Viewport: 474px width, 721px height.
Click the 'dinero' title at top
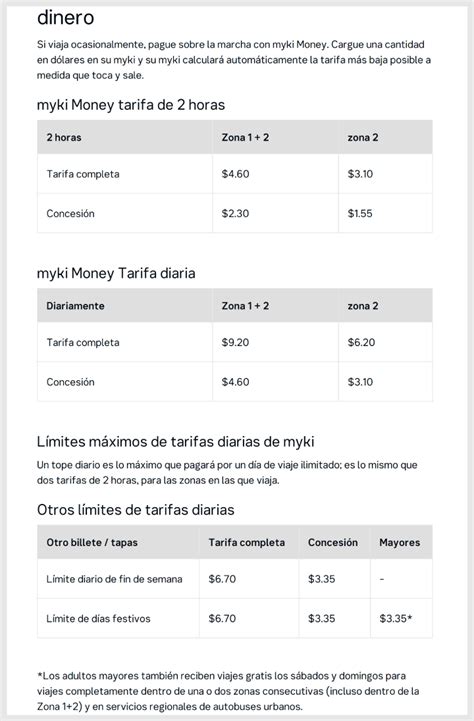click(66, 17)
